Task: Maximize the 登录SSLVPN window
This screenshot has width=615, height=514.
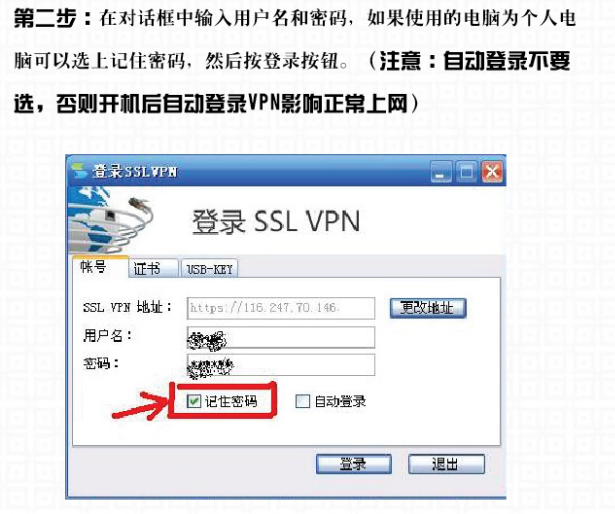Action: [466, 172]
